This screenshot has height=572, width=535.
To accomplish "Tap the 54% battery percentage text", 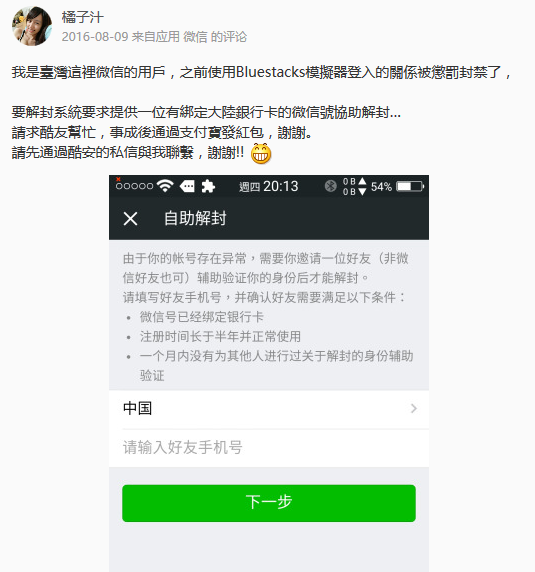I will point(381,187).
